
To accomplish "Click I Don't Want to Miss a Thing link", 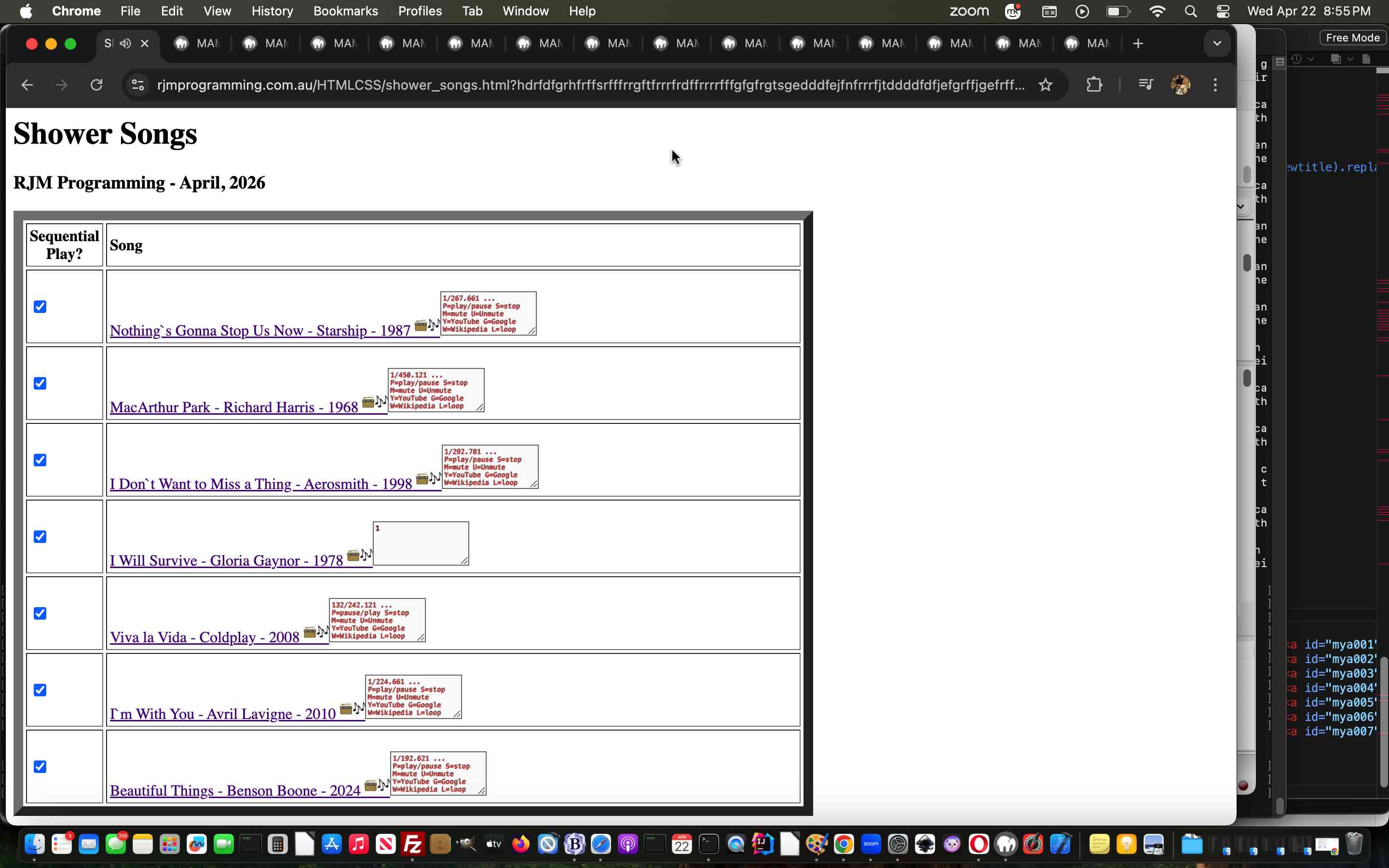I will click(x=260, y=485).
